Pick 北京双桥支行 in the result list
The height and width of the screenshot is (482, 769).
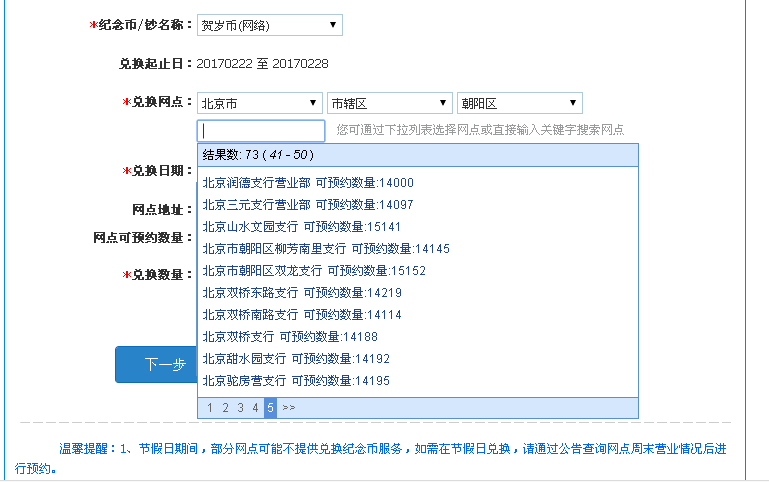(x=289, y=337)
